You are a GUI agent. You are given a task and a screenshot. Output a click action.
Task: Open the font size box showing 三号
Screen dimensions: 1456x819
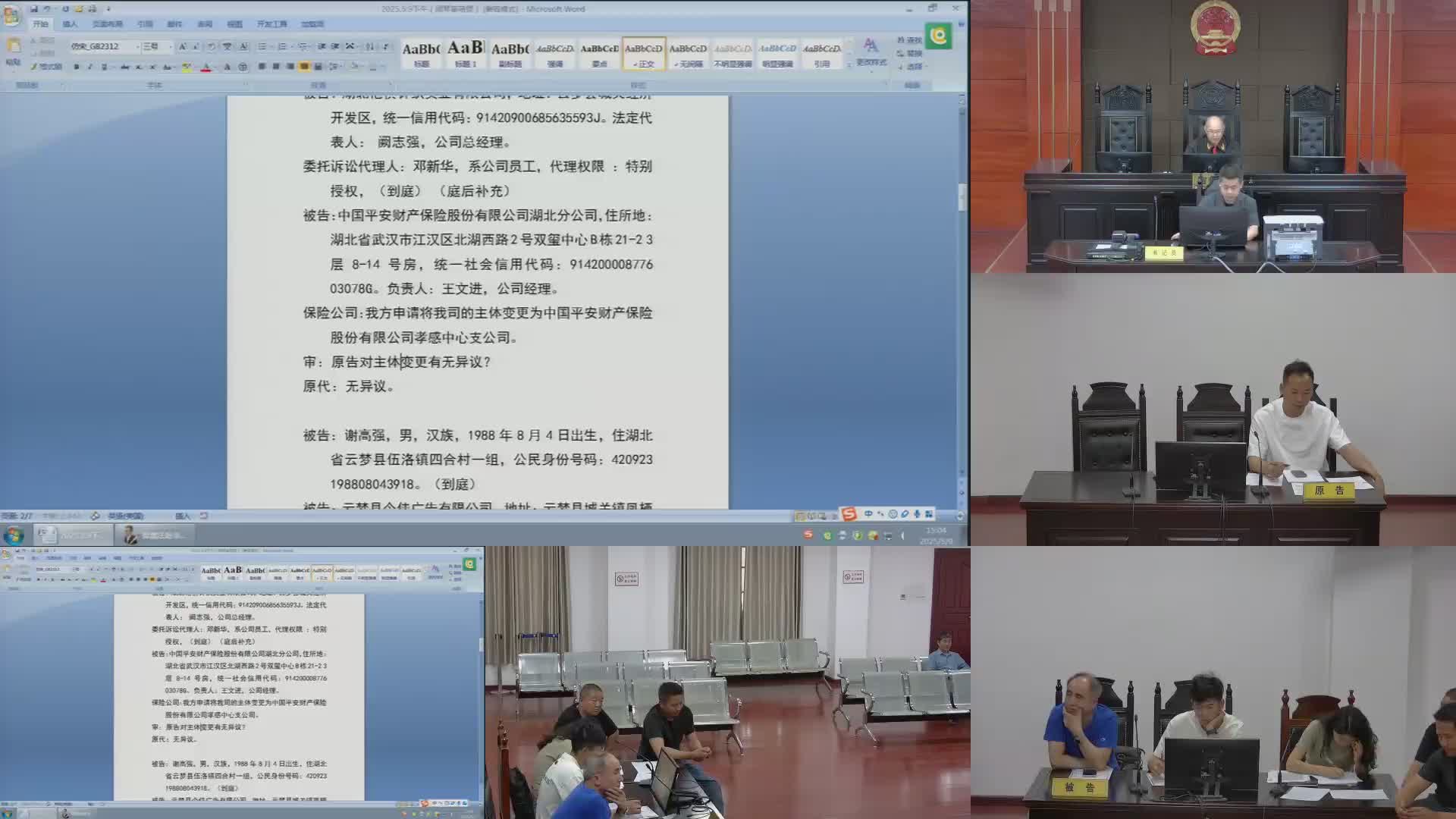[x=157, y=46]
